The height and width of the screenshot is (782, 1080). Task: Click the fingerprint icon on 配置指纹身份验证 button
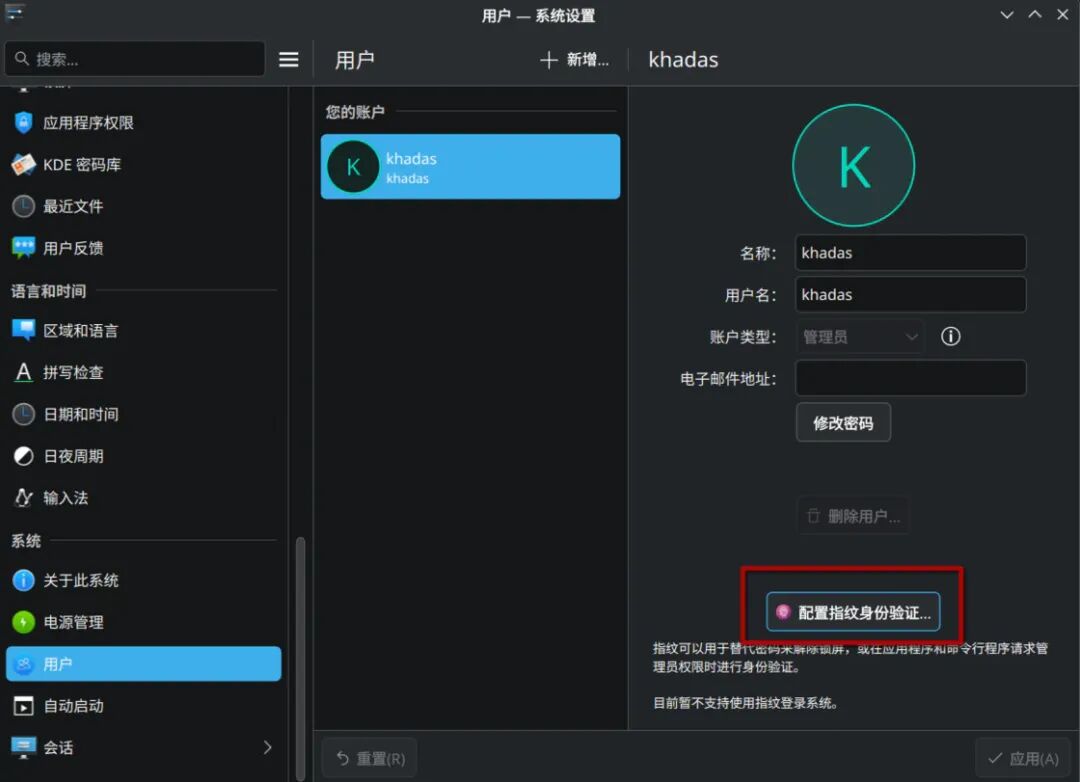[x=782, y=612]
